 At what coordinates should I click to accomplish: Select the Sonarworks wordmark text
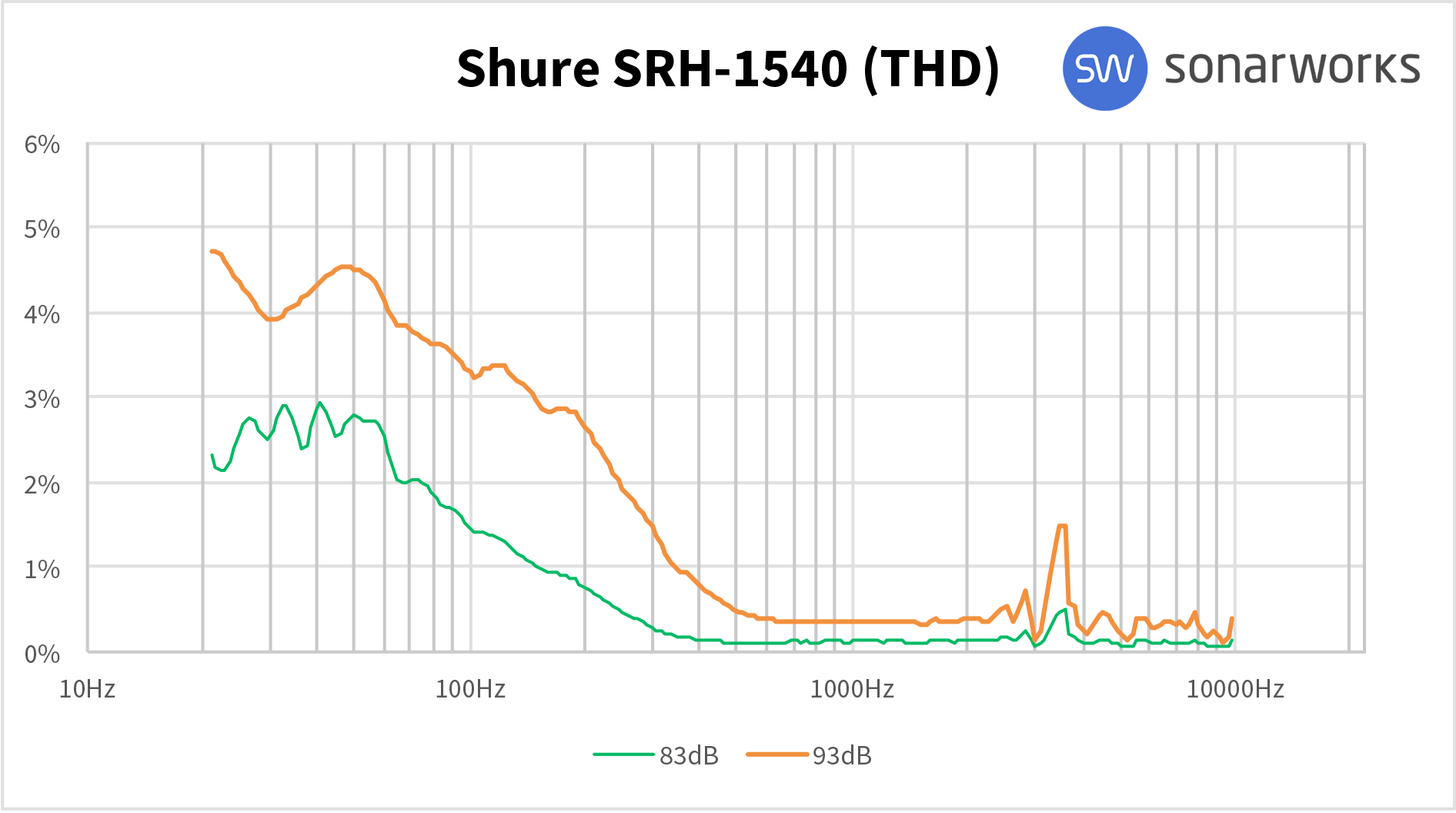(x=1293, y=68)
